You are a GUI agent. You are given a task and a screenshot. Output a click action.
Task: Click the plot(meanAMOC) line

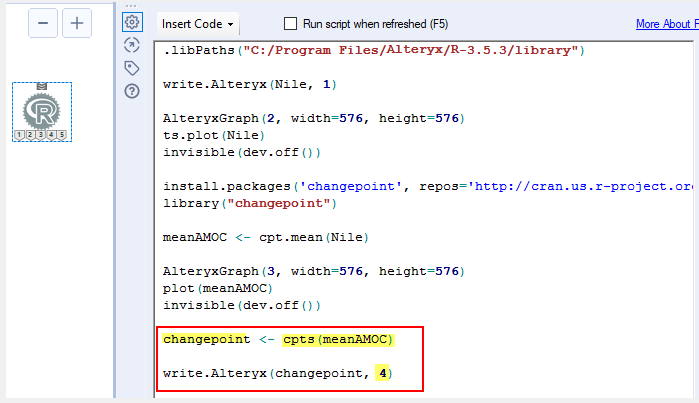click(x=218, y=288)
